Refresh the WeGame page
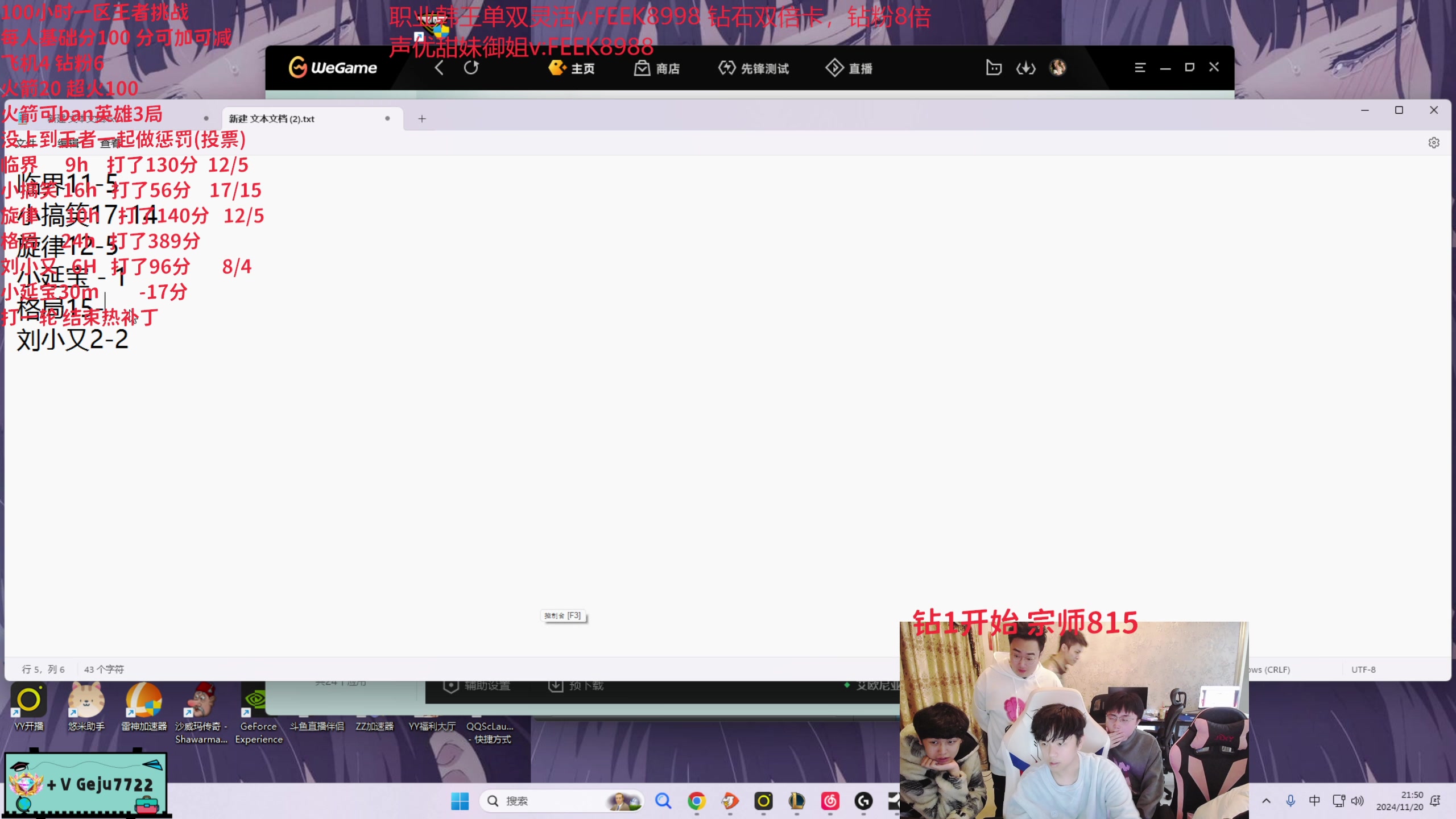The height and width of the screenshot is (819, 1456). point(471,68)
